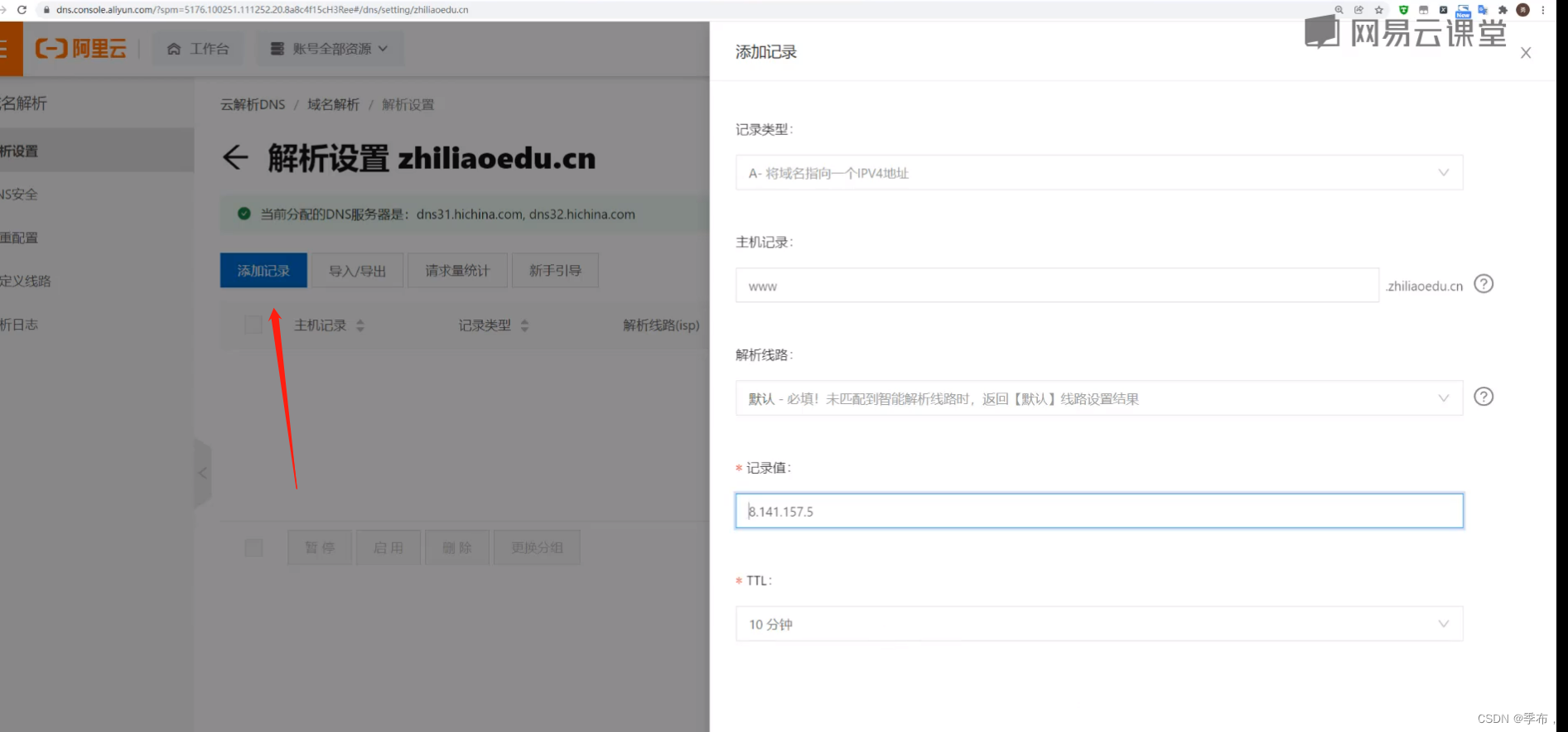Open Chrome's three-dot menu

coord(1543,10)
